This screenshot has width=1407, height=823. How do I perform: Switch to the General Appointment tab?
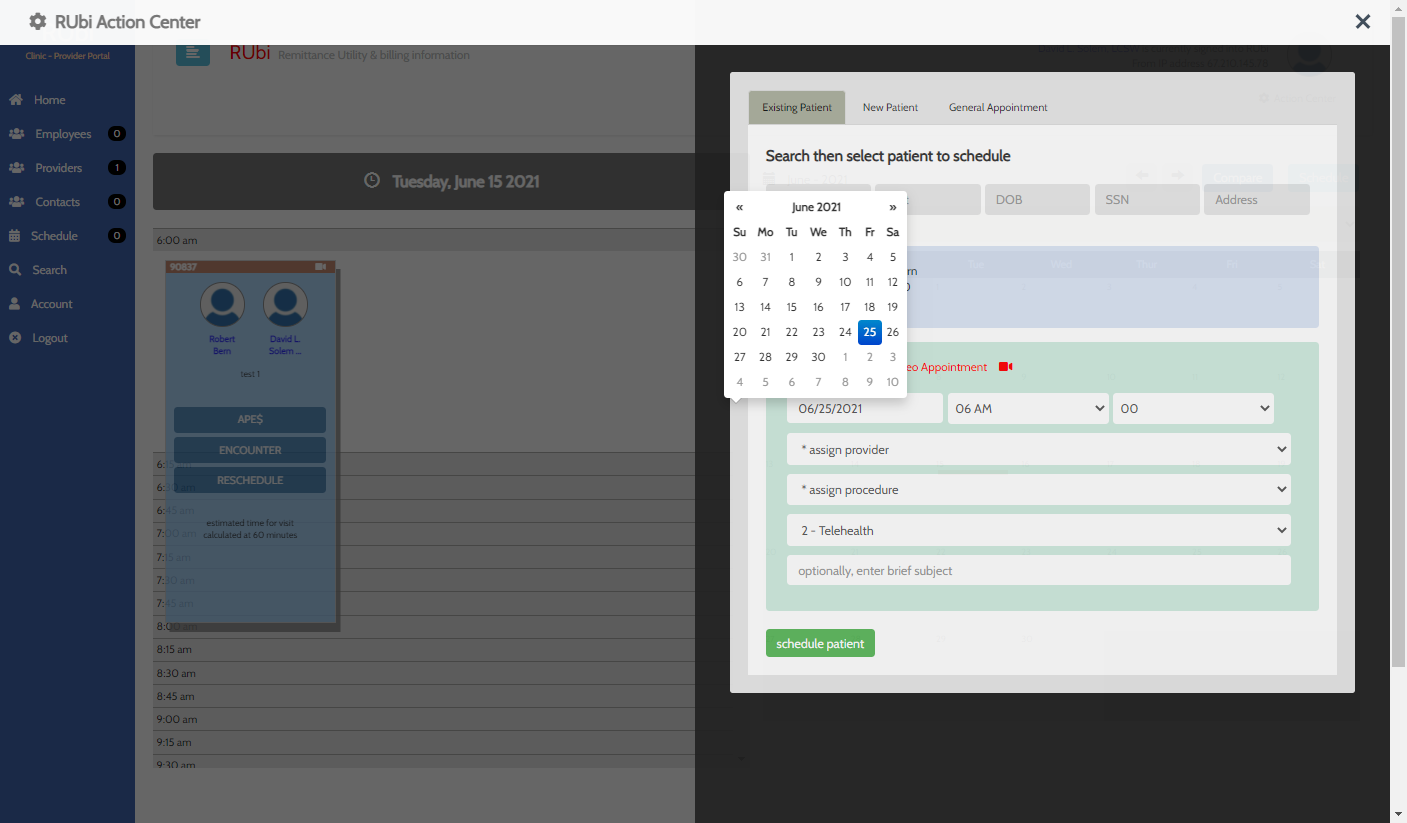pos(997,107)
